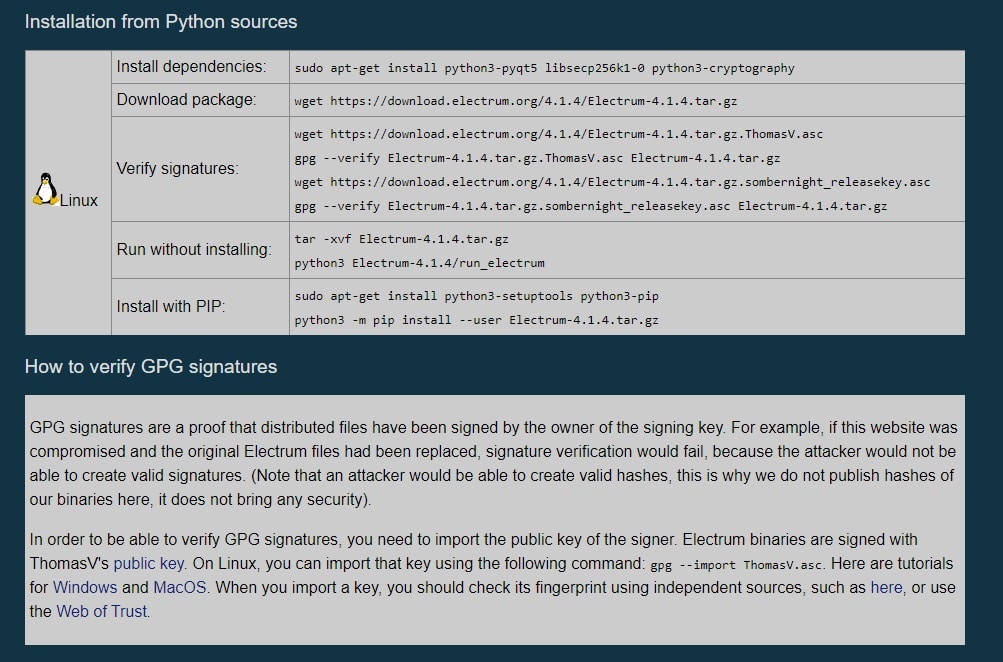Click the apt-get install dependencies command

point(544,68)
